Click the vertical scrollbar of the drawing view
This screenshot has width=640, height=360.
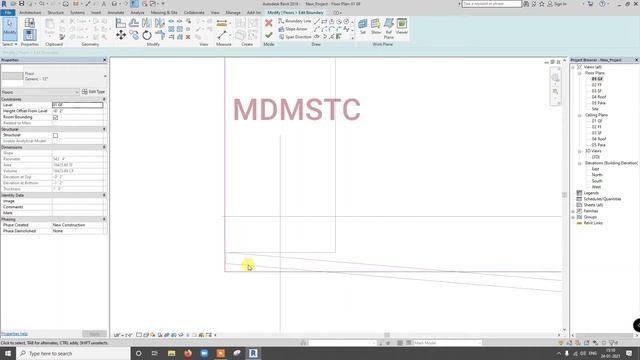(x=564, y=195)
